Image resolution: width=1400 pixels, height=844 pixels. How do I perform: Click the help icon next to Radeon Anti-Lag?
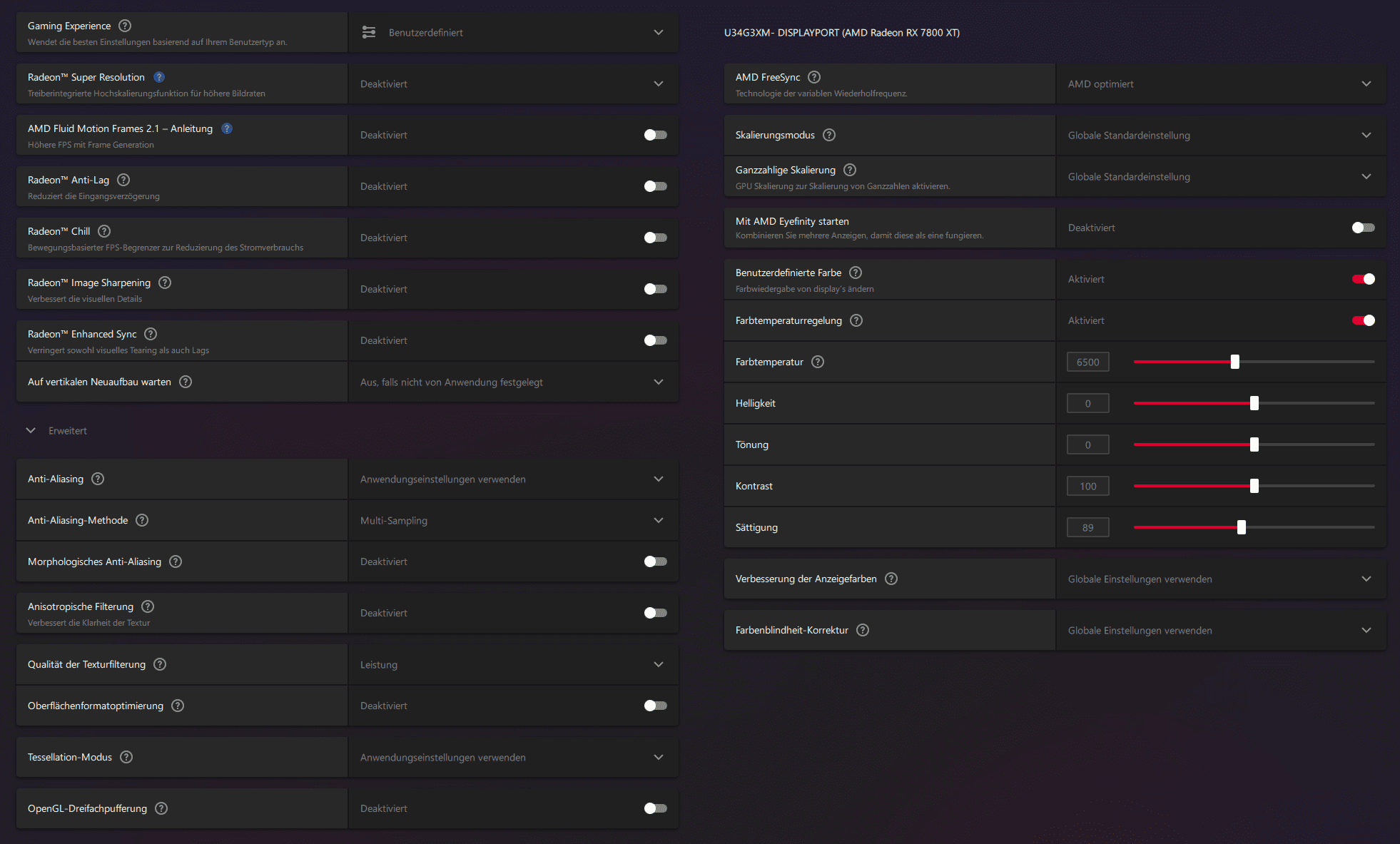tap(123, 180)
